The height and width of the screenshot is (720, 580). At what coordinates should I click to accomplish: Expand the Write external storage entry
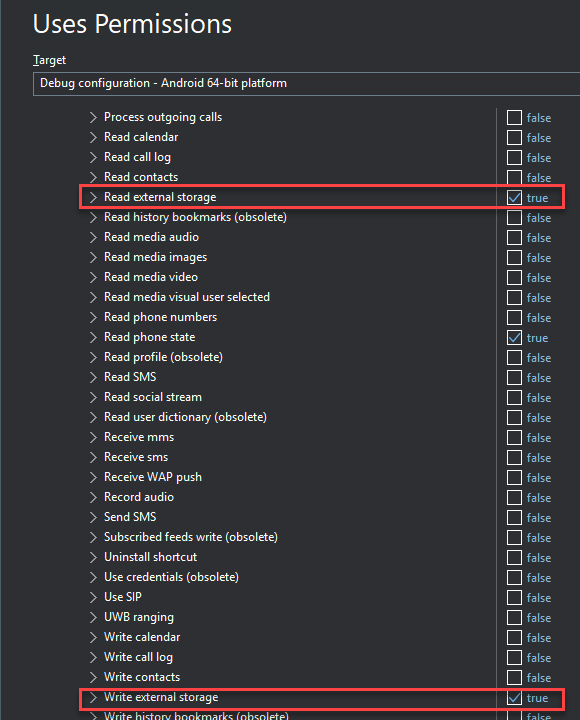pos(93,698)
